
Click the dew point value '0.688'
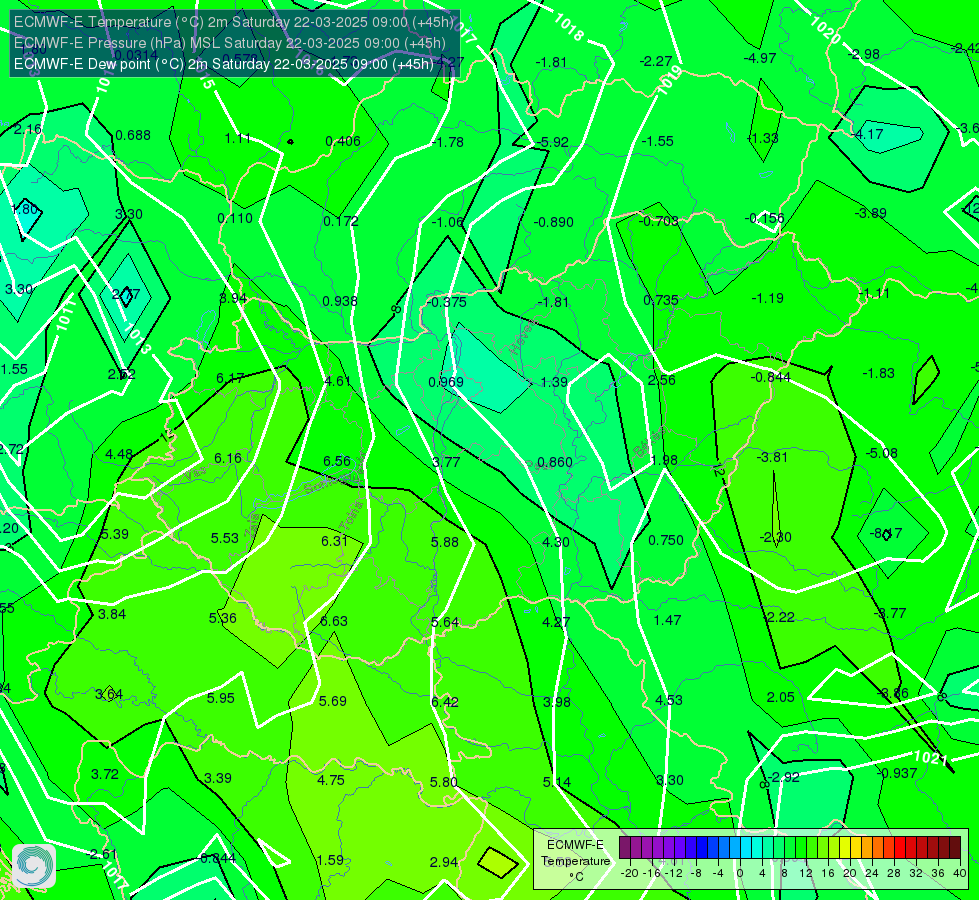pyautogui.click(x=133, y=135)
